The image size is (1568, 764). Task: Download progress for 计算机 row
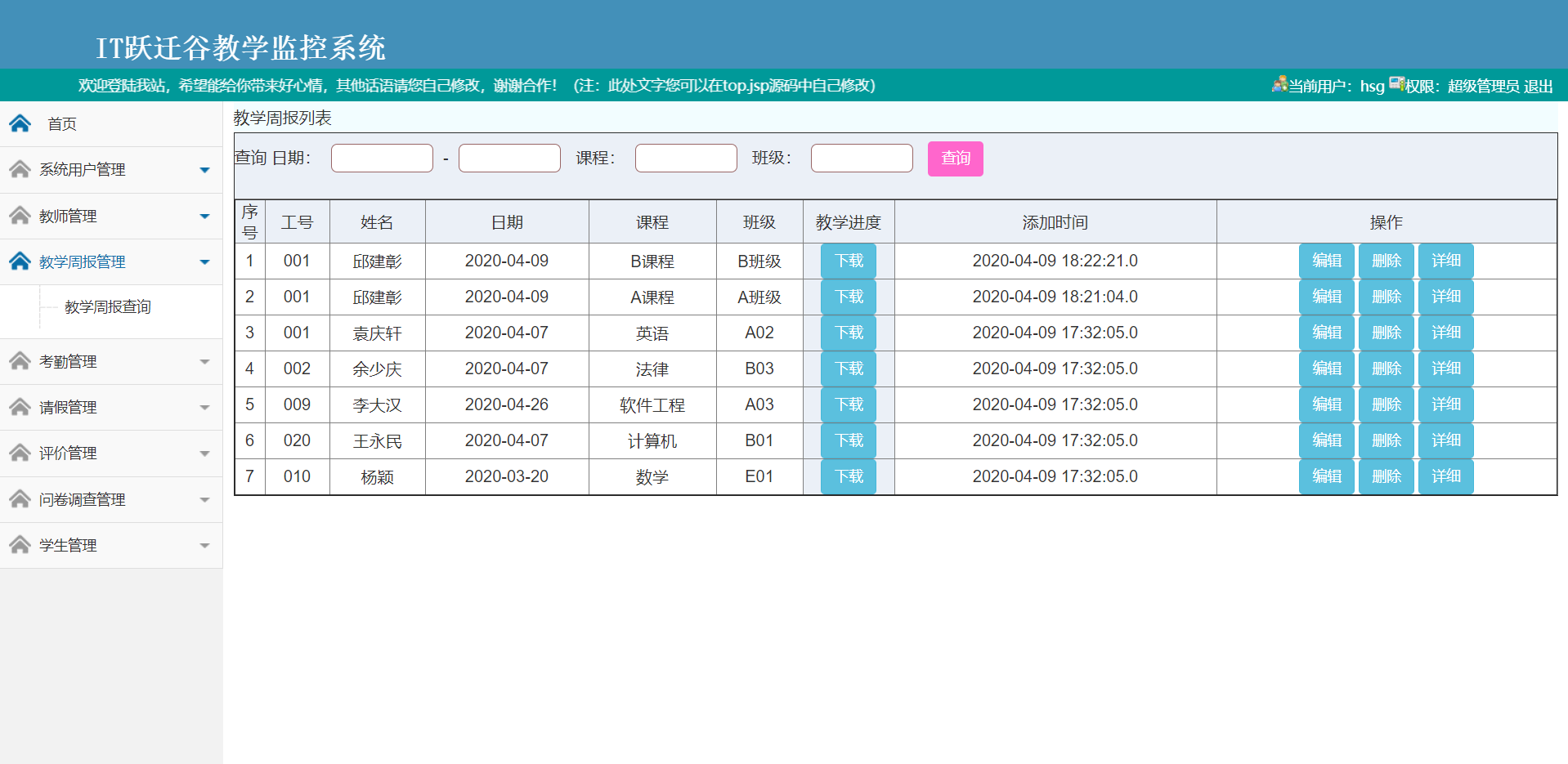(x=849, y=440)
